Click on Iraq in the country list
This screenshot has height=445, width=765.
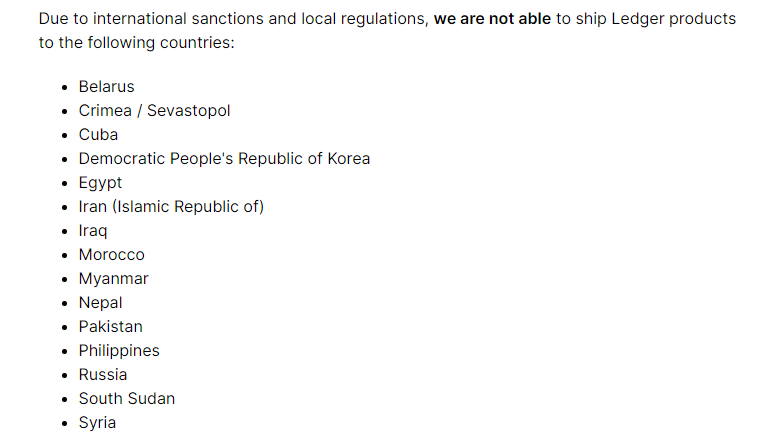coord(93,231)
